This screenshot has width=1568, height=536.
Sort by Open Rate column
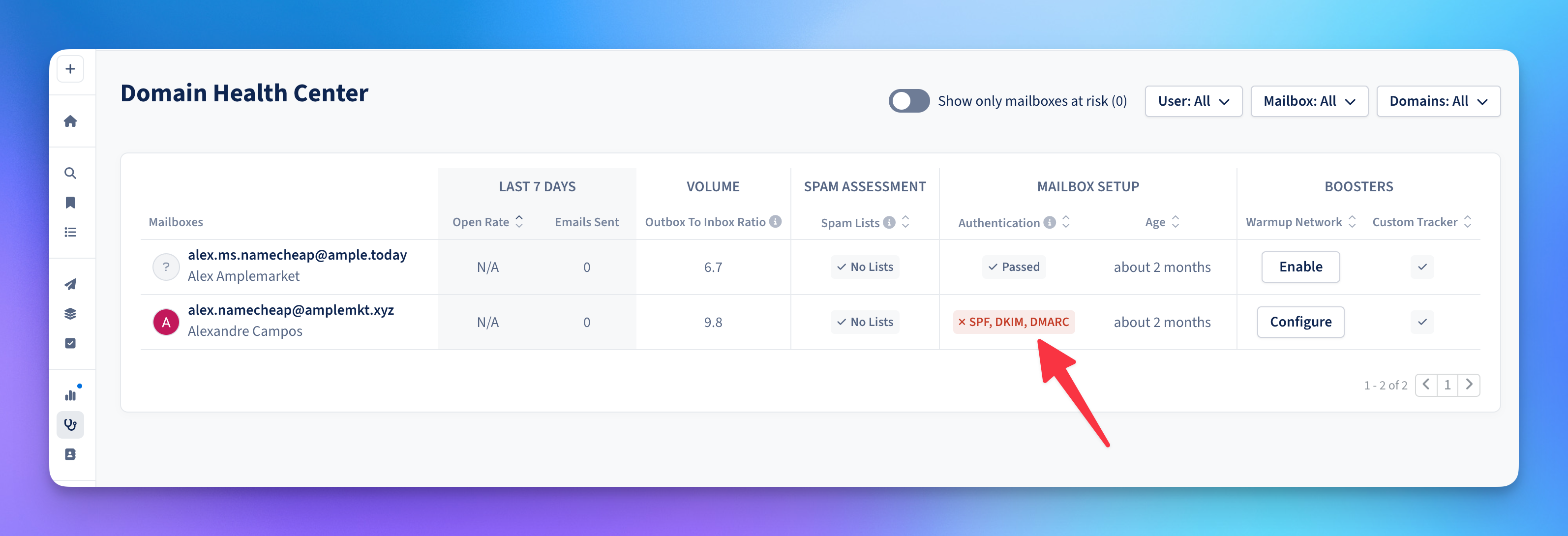[518, 221]
